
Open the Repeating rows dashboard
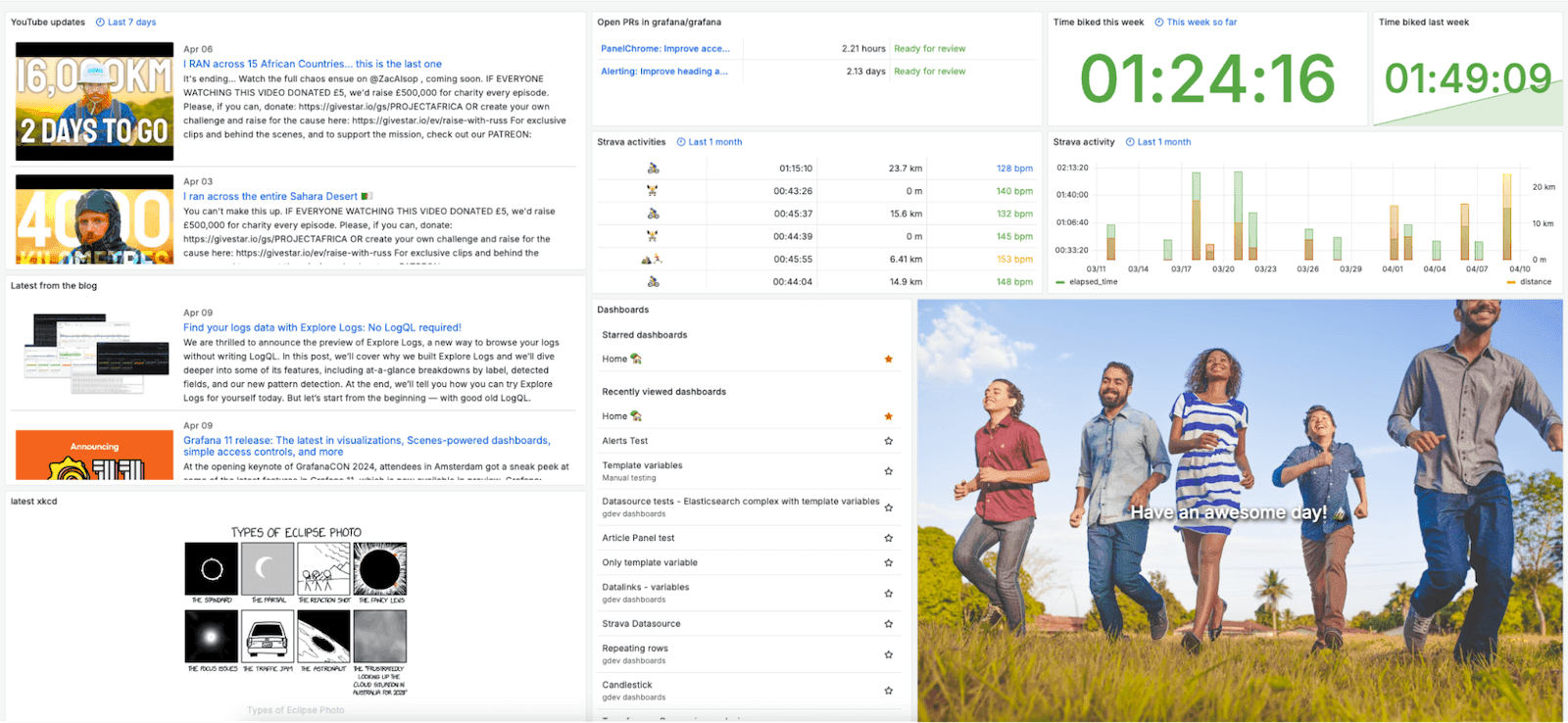point(635,648)
